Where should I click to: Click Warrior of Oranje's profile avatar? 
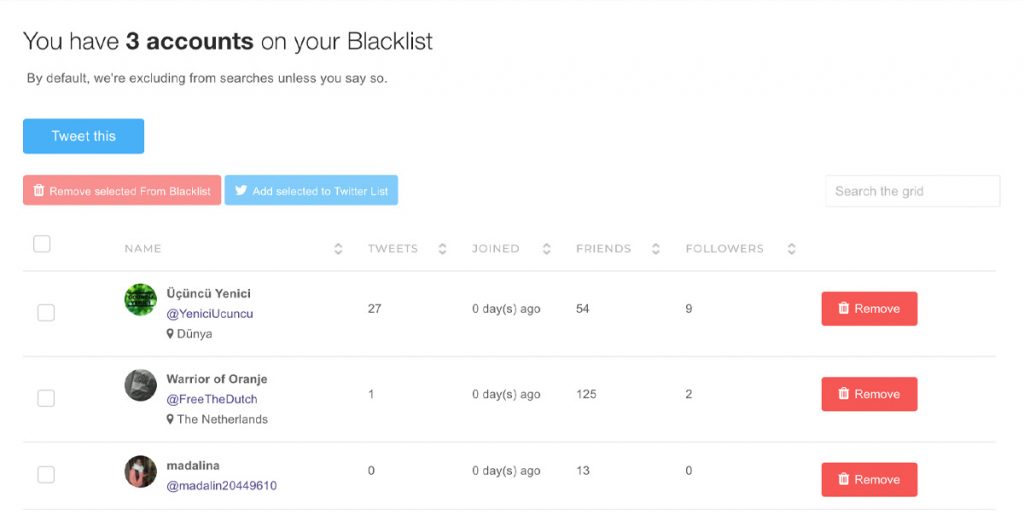point(140,385)
